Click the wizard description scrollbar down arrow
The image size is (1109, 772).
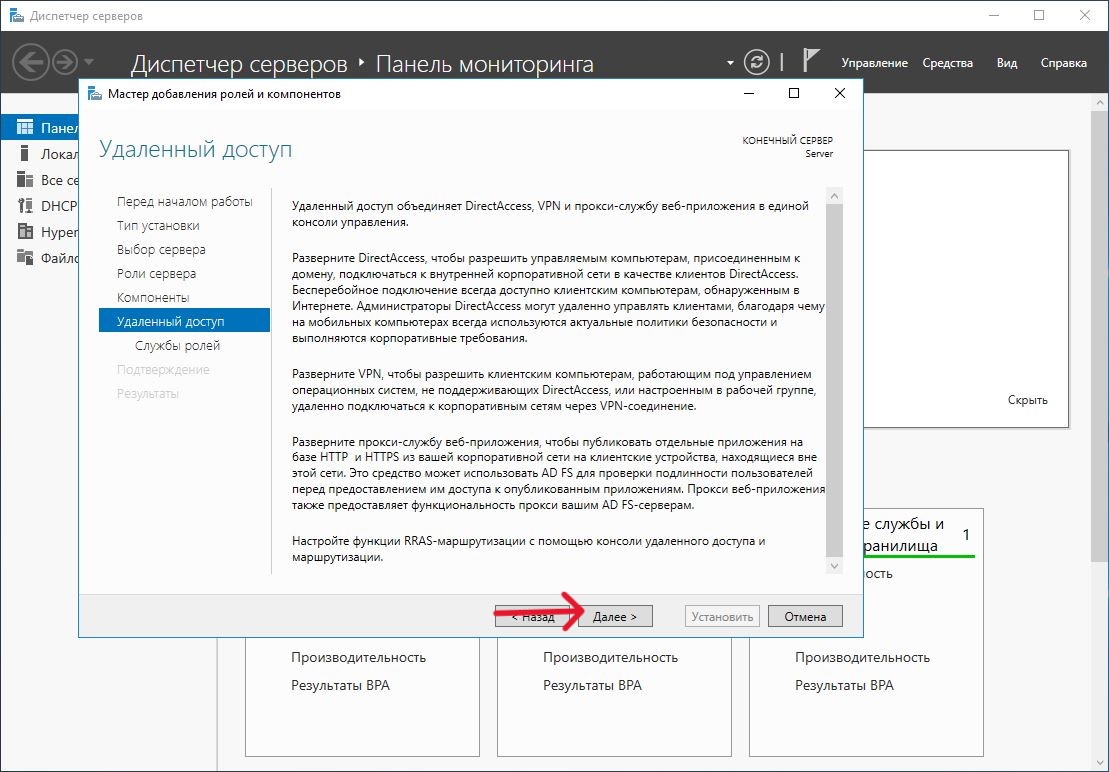835,566
